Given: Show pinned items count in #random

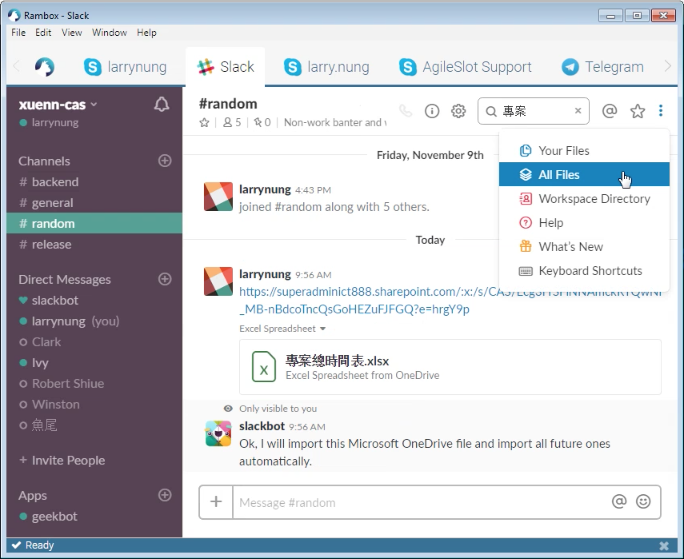Looking at the screenshot, I should click(x=262, y=123).
